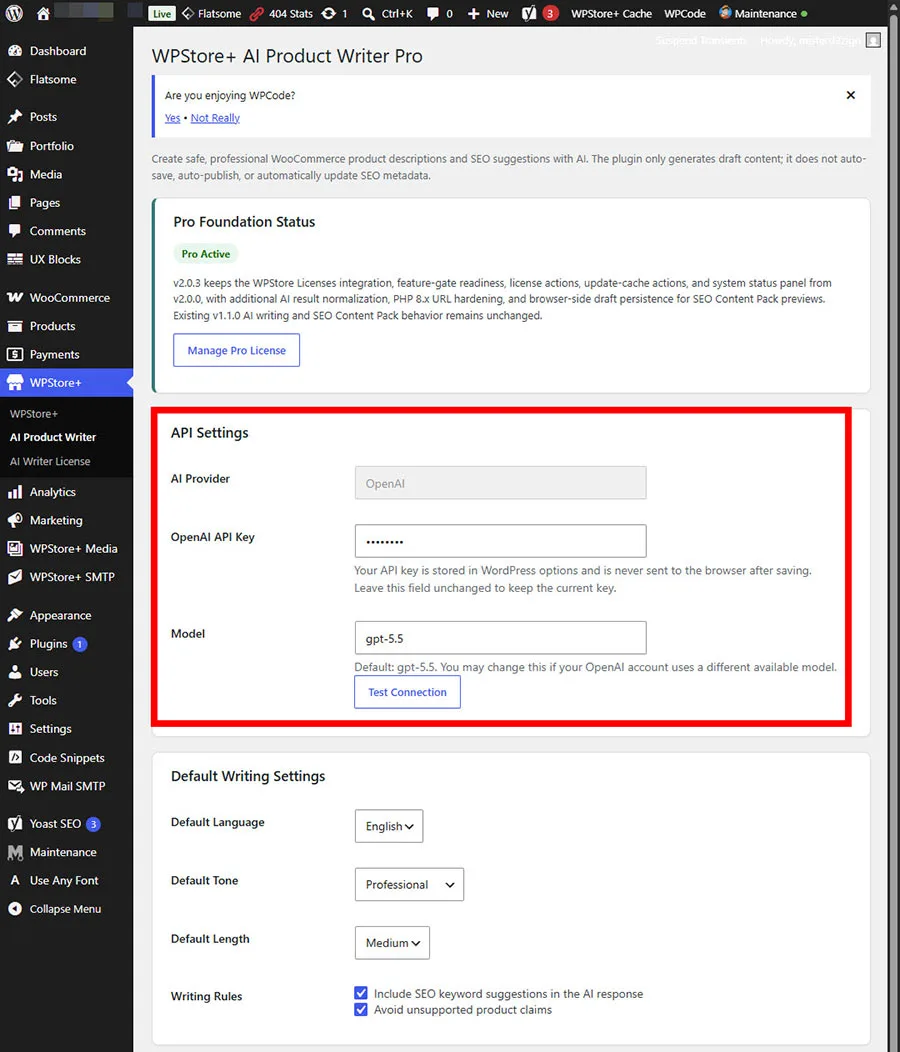The width and height of the screenshot is (900, 1052).
Task: Click the user avatar top right
Action: click(872, 40)
